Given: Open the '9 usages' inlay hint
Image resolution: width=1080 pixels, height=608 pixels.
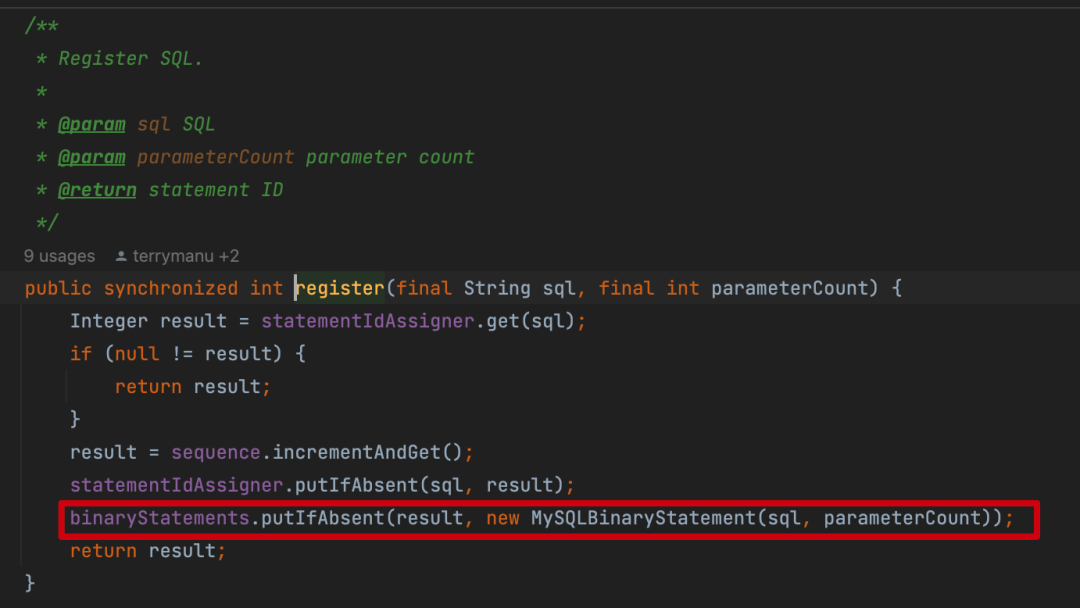Looking at the screenshot, I should click(59, 256).
